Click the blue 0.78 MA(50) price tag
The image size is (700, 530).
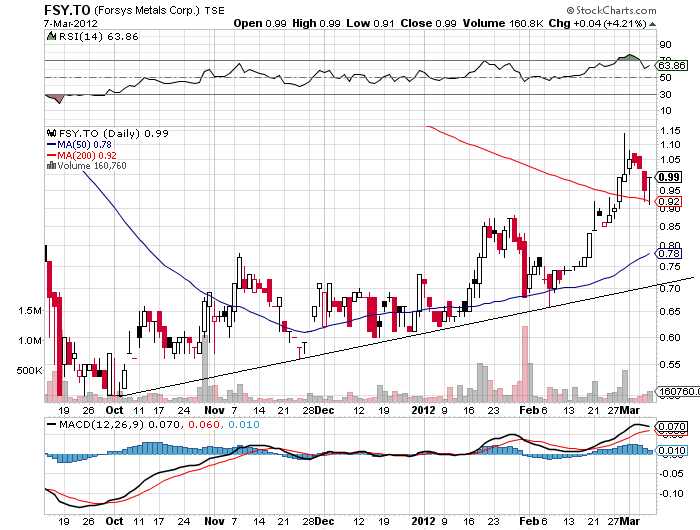click(x=669, y=254)
